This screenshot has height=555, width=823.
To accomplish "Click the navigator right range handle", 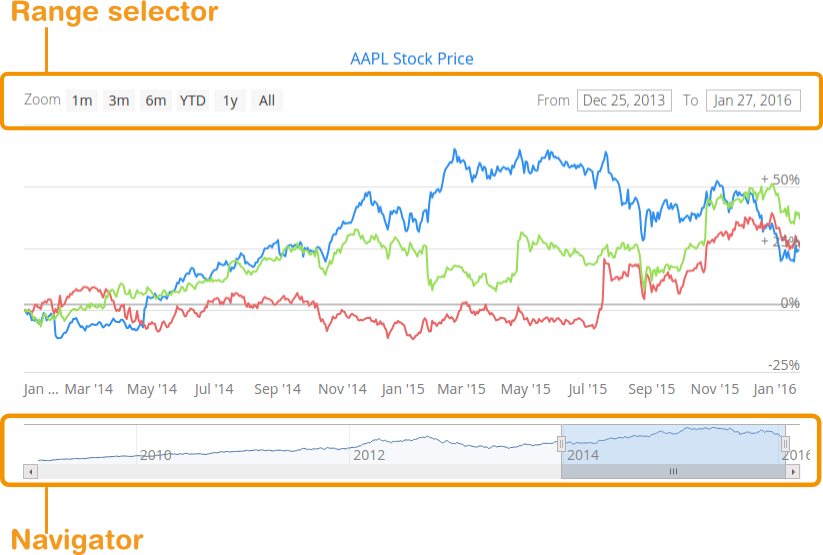I will [x=785, y=443].
